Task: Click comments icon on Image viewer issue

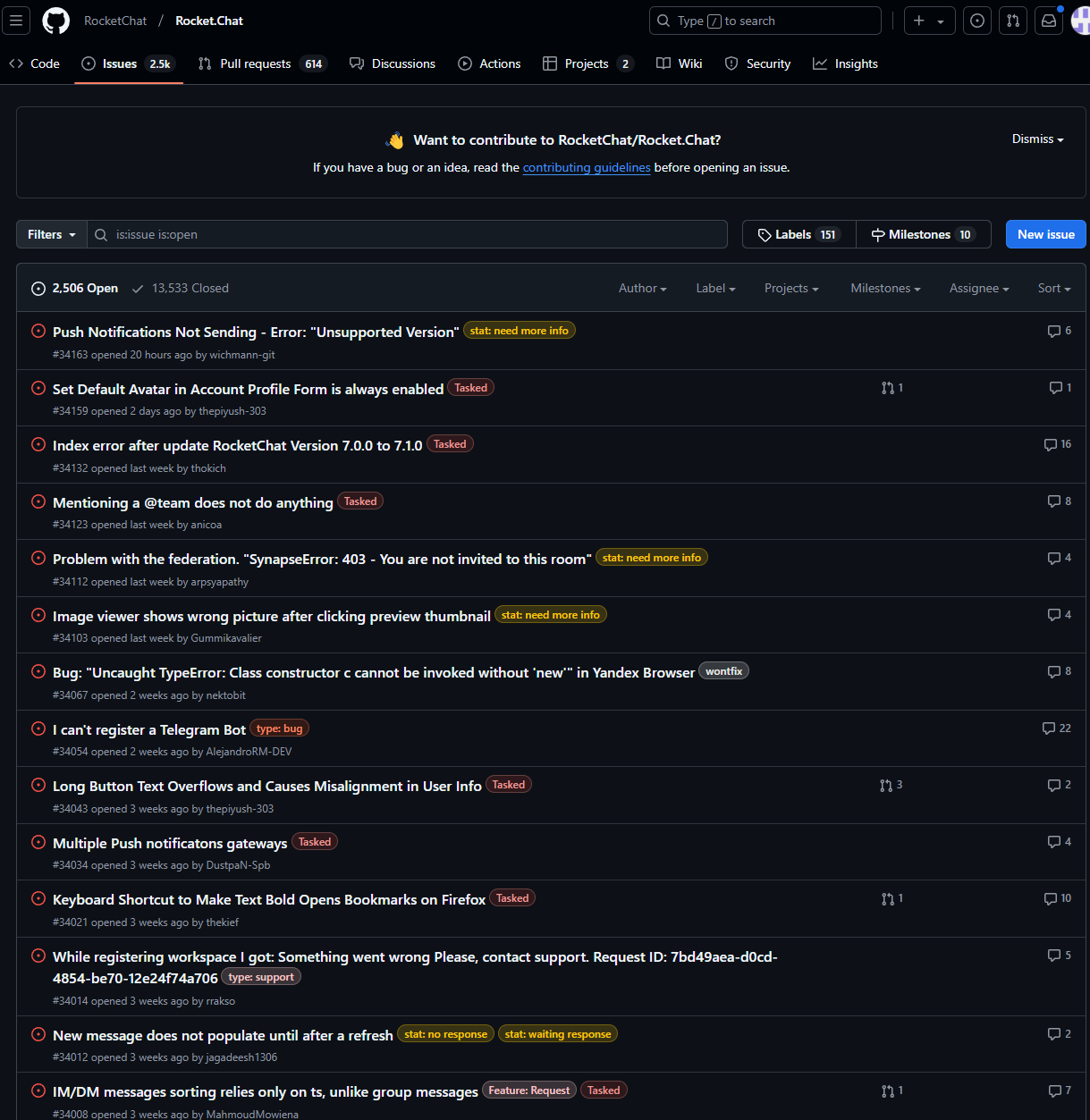Action: pos(1060,615)
